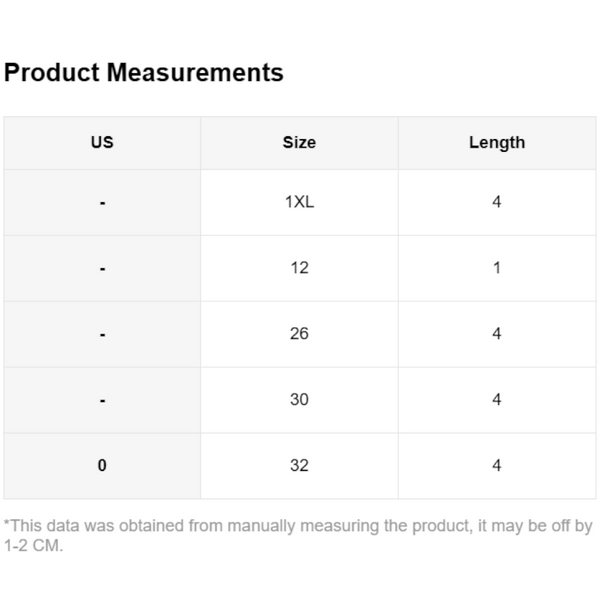Screen dimensions: 600x600
Task: Click the US value 0 cell
Action: point(102,466)
